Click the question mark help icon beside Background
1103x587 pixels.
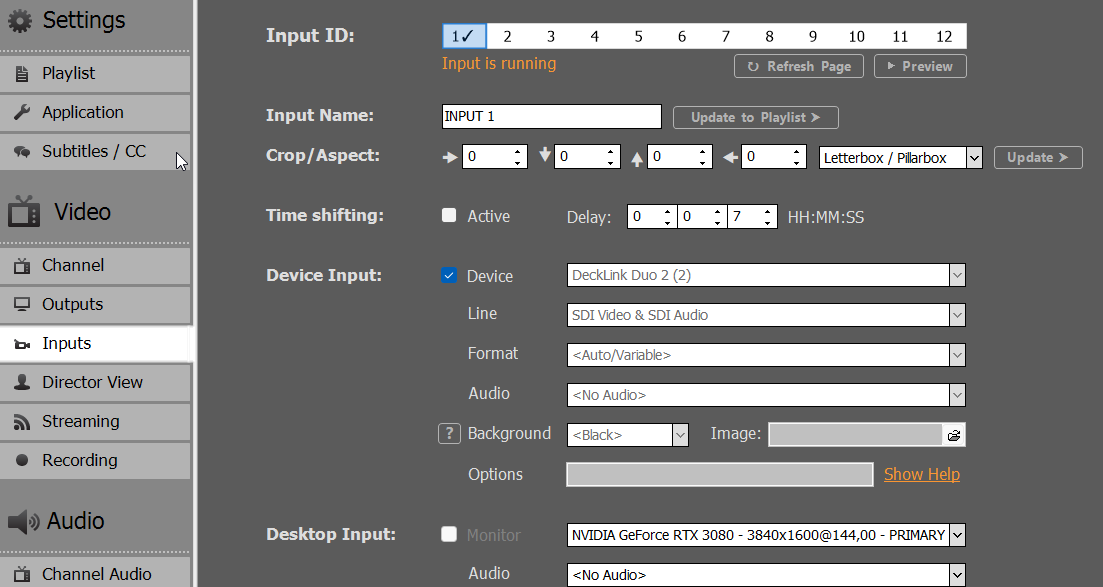click(x=449, y=434)
